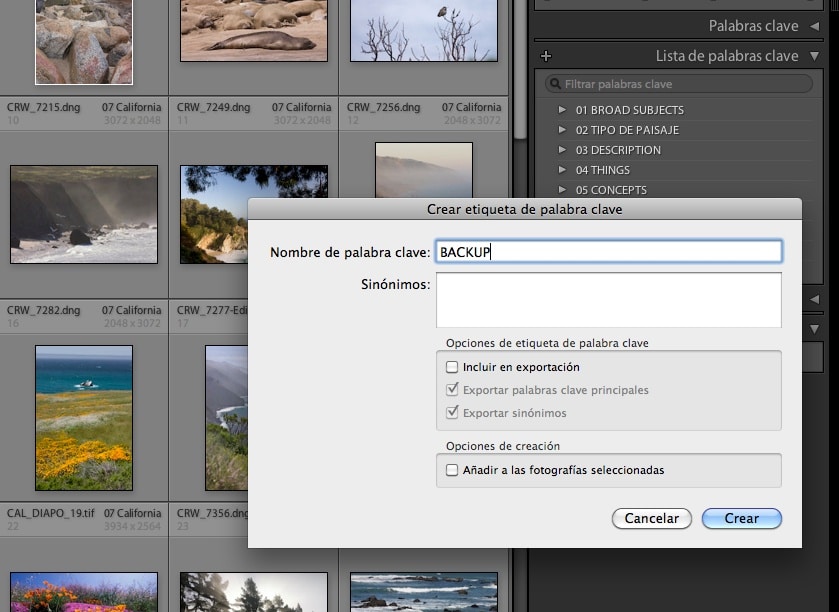The height and width of the screenshot is (612, 839).
Task: Expand the Palabras clave panel triangle
Action: [814, 26]
